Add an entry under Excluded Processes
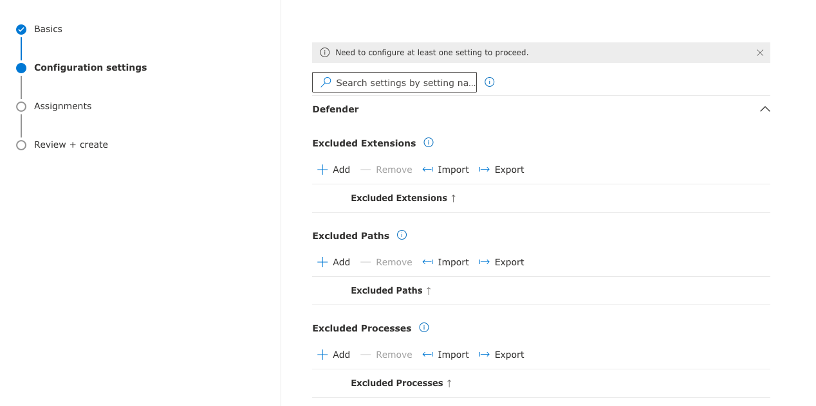 [x=334, y=355]
